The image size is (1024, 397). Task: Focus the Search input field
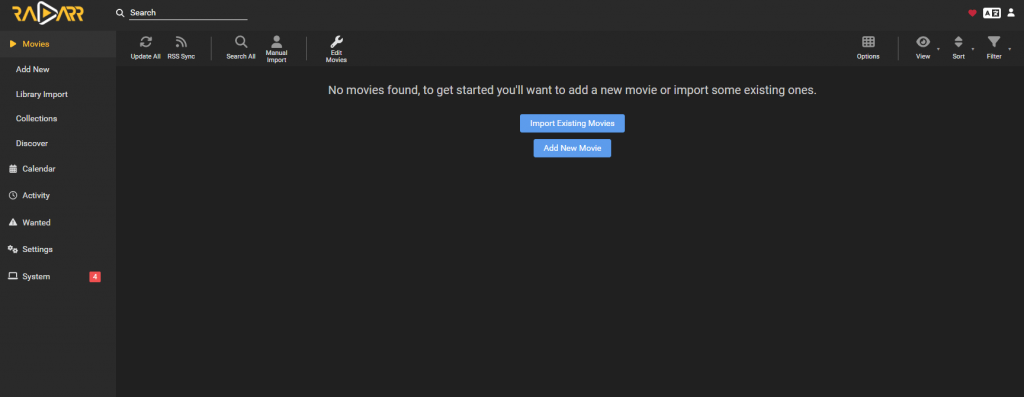(x=188, y=13)
